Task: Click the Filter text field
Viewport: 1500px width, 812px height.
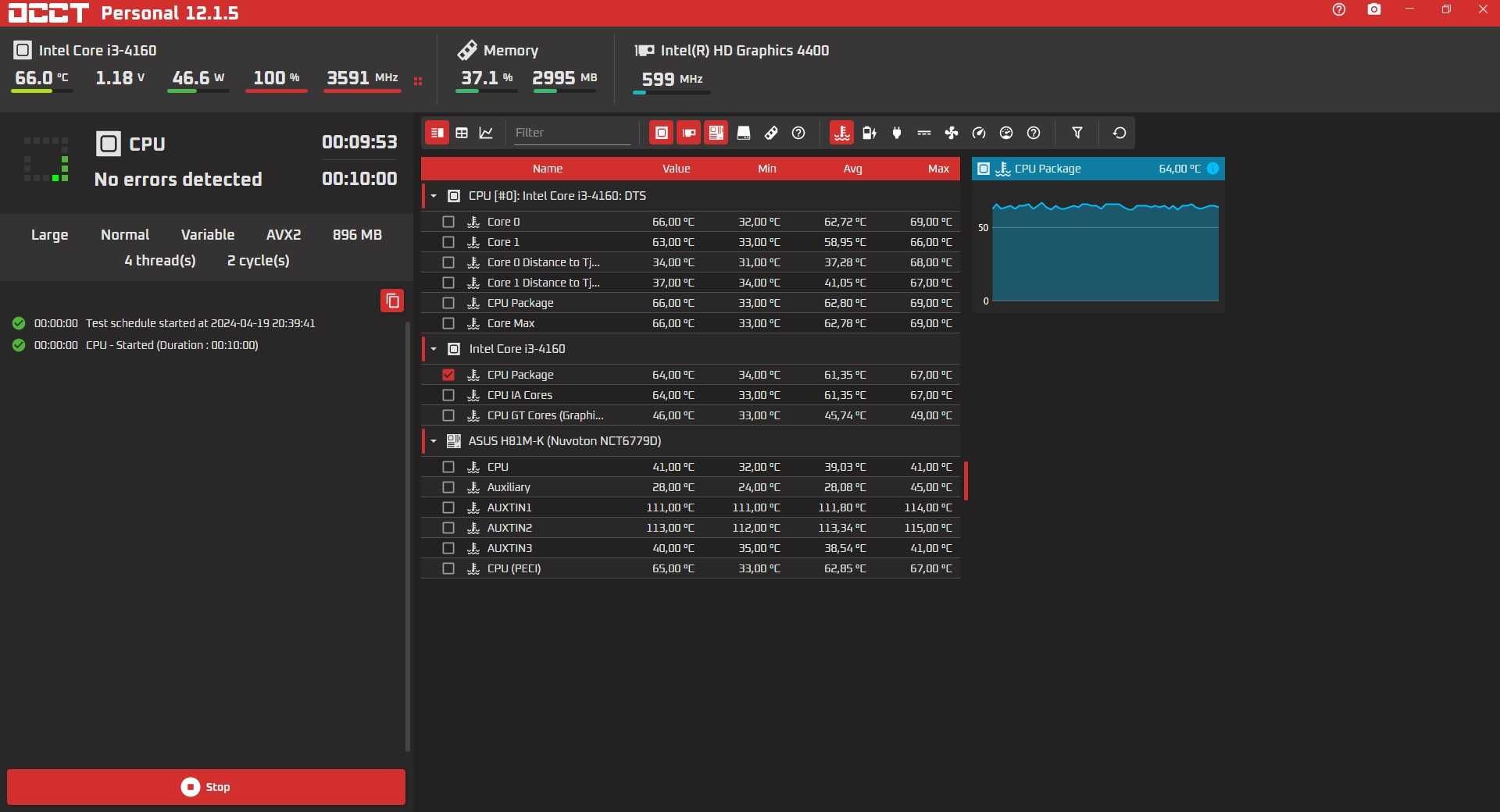Action: [x=573, y=133]
